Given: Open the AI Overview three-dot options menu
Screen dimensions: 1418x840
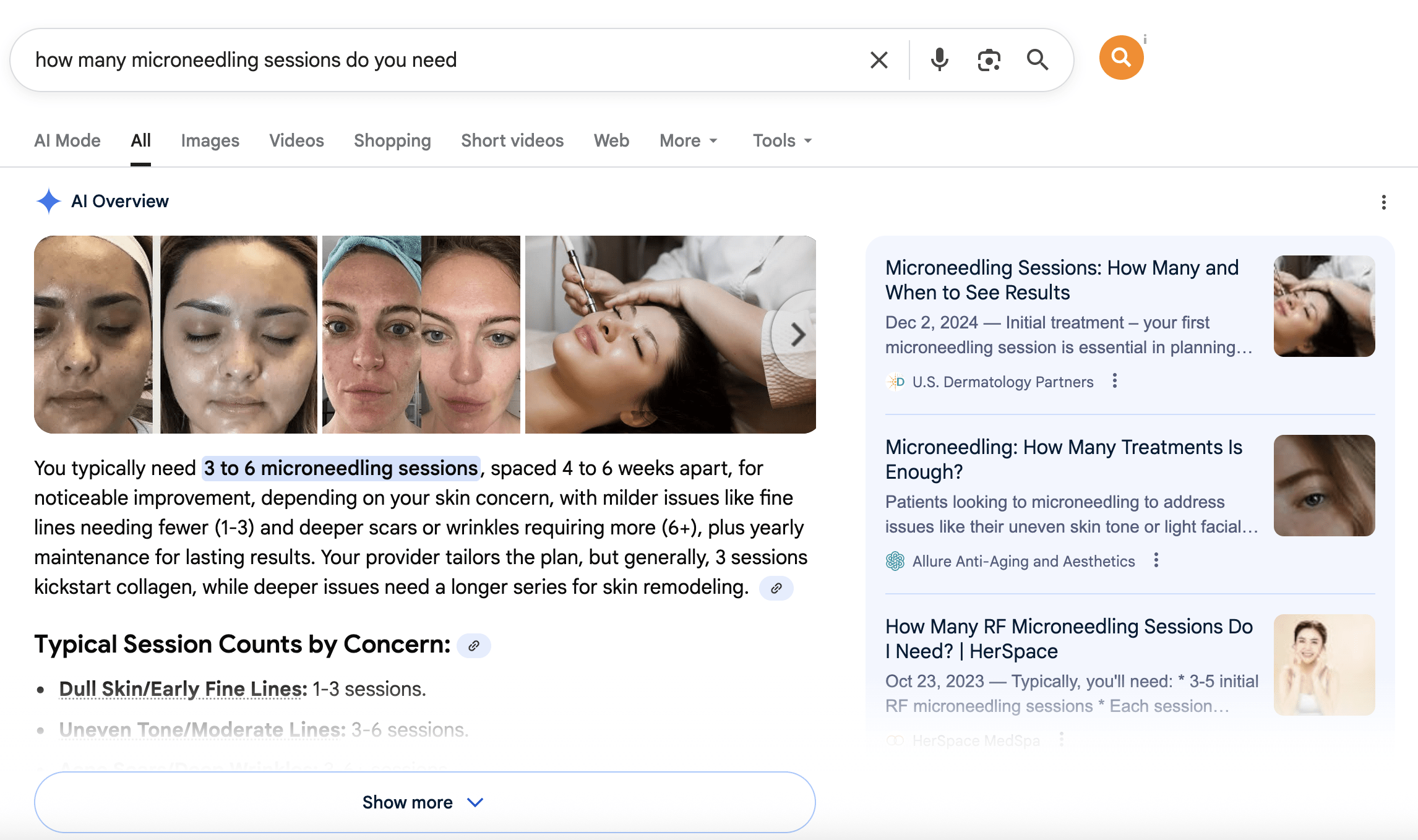Looking at the screenshot, I should (1383, 202).
